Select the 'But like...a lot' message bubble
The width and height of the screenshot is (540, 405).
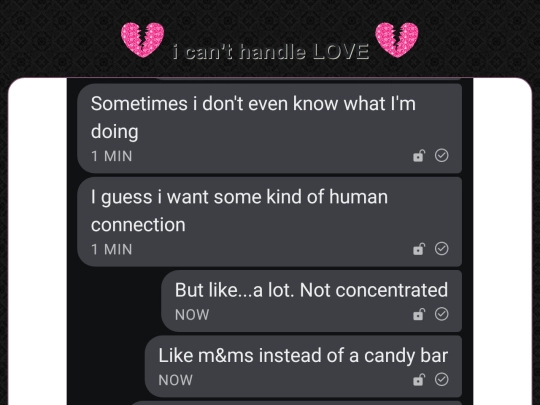311,301
